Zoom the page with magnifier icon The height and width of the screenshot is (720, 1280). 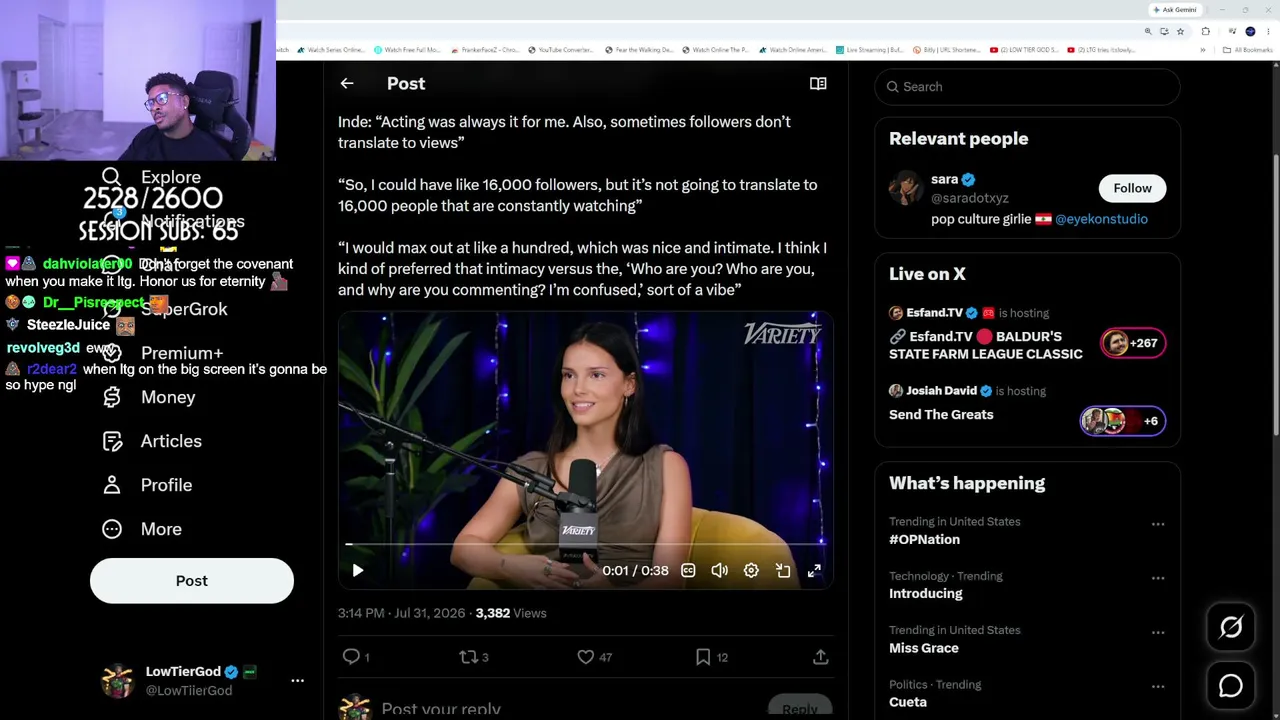[x=1148, y=31]
